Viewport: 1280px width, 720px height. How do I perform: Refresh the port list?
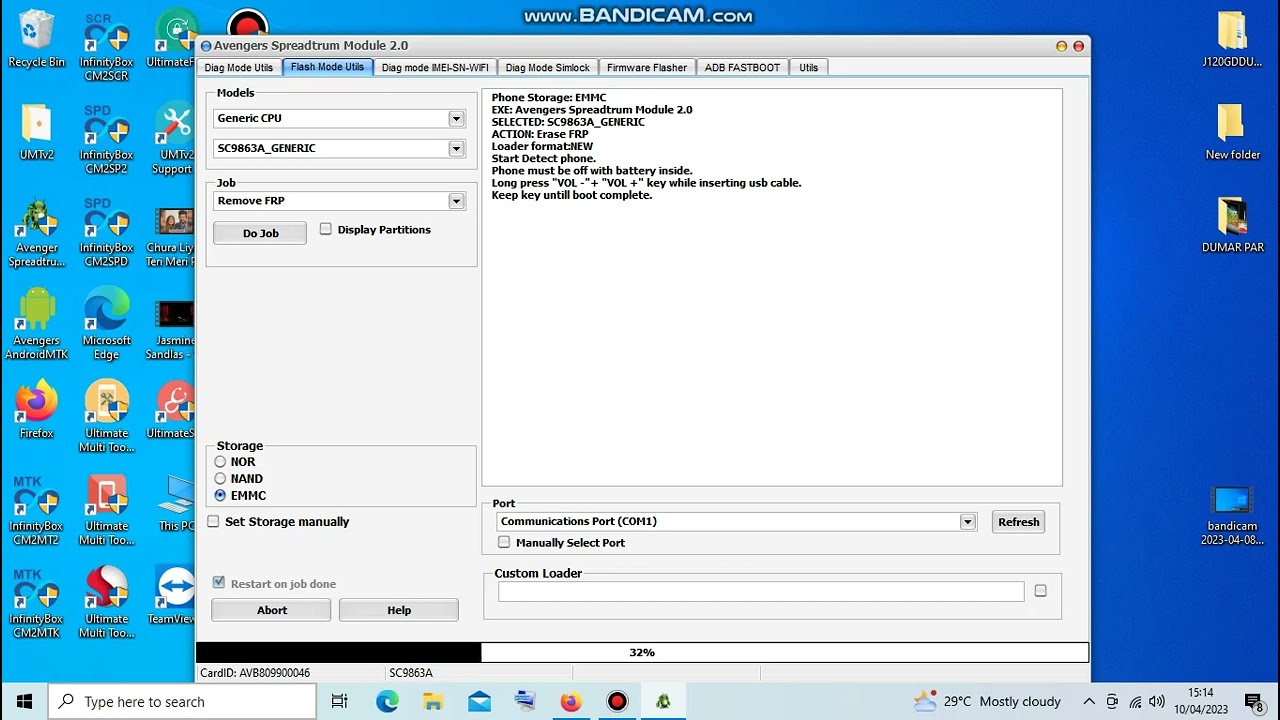coord(1018,522)
